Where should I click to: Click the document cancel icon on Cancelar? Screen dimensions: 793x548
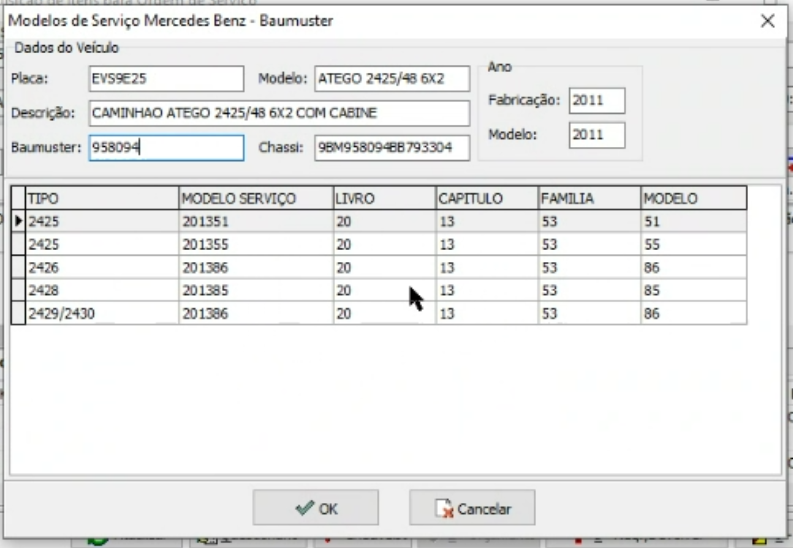[444, 509]
